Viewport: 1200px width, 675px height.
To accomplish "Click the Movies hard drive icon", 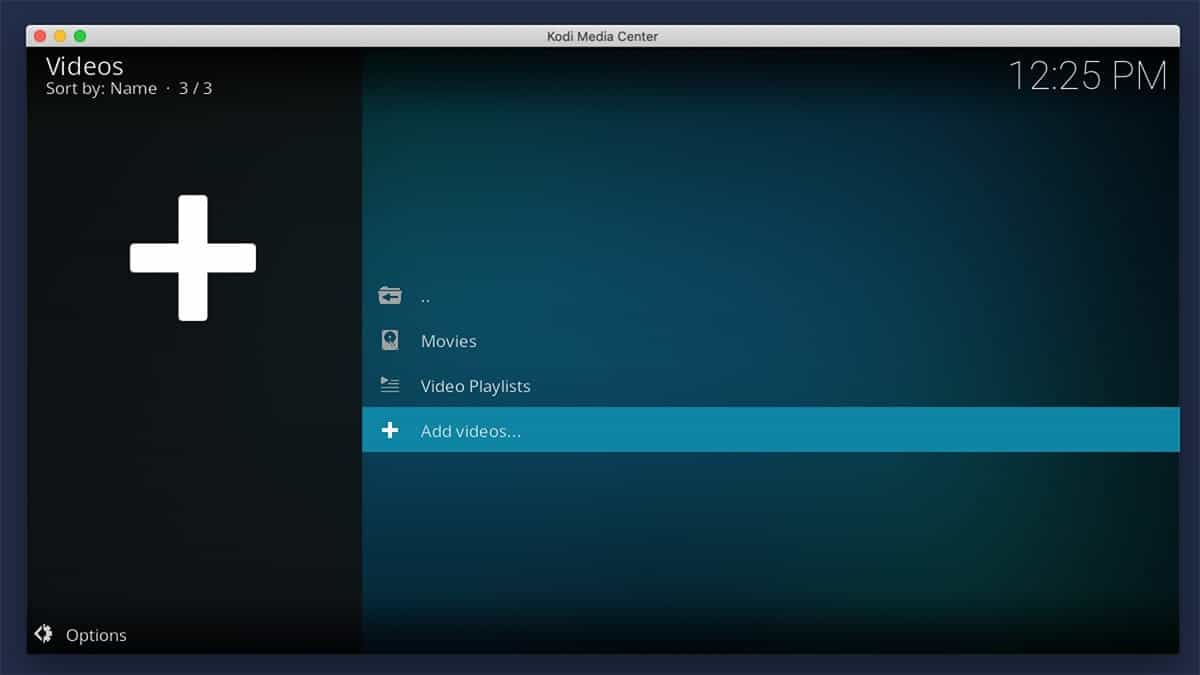I will click(390, 341).
